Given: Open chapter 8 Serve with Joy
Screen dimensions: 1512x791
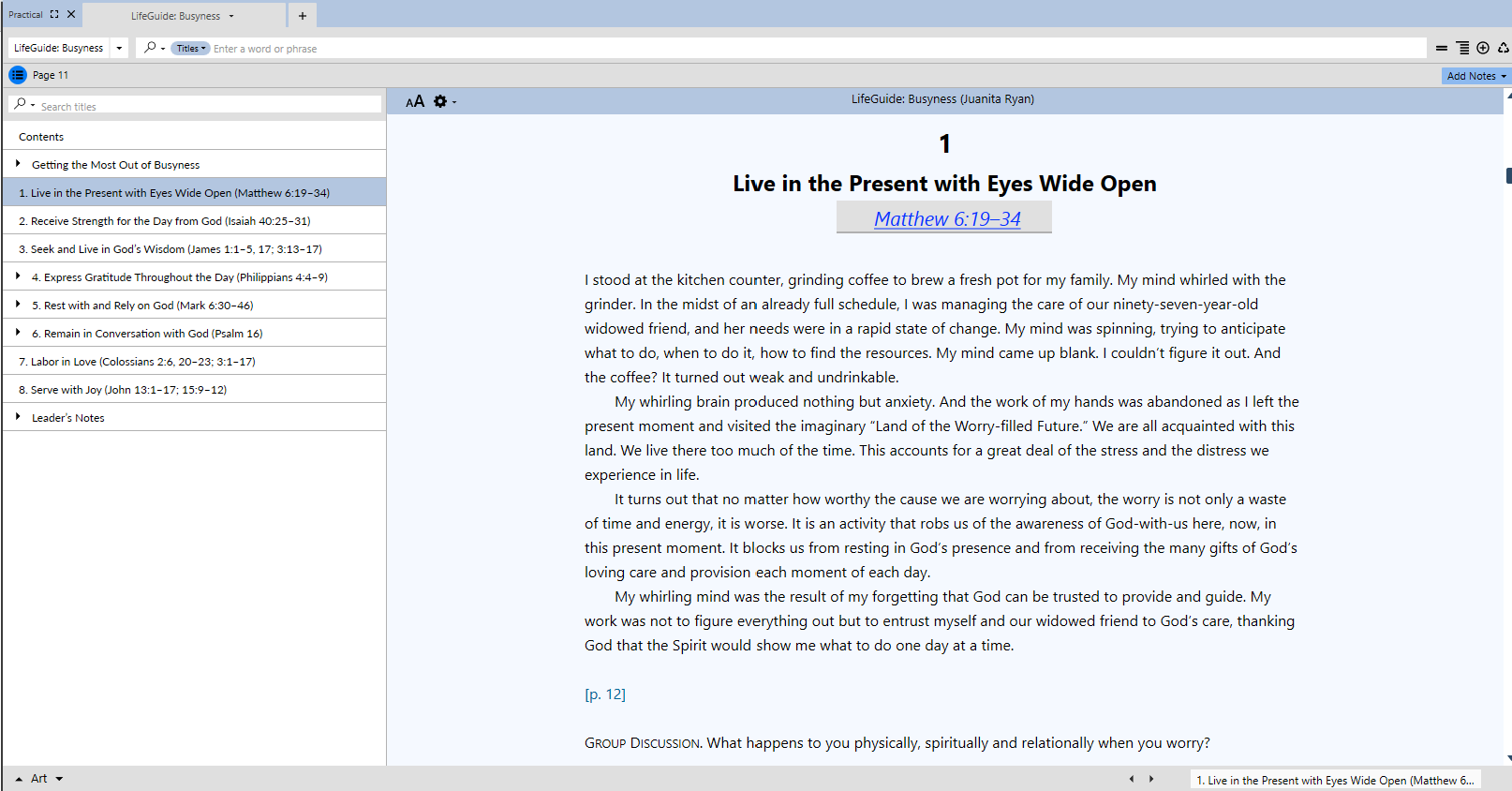Looking at the screenshot, I should 194,389.
